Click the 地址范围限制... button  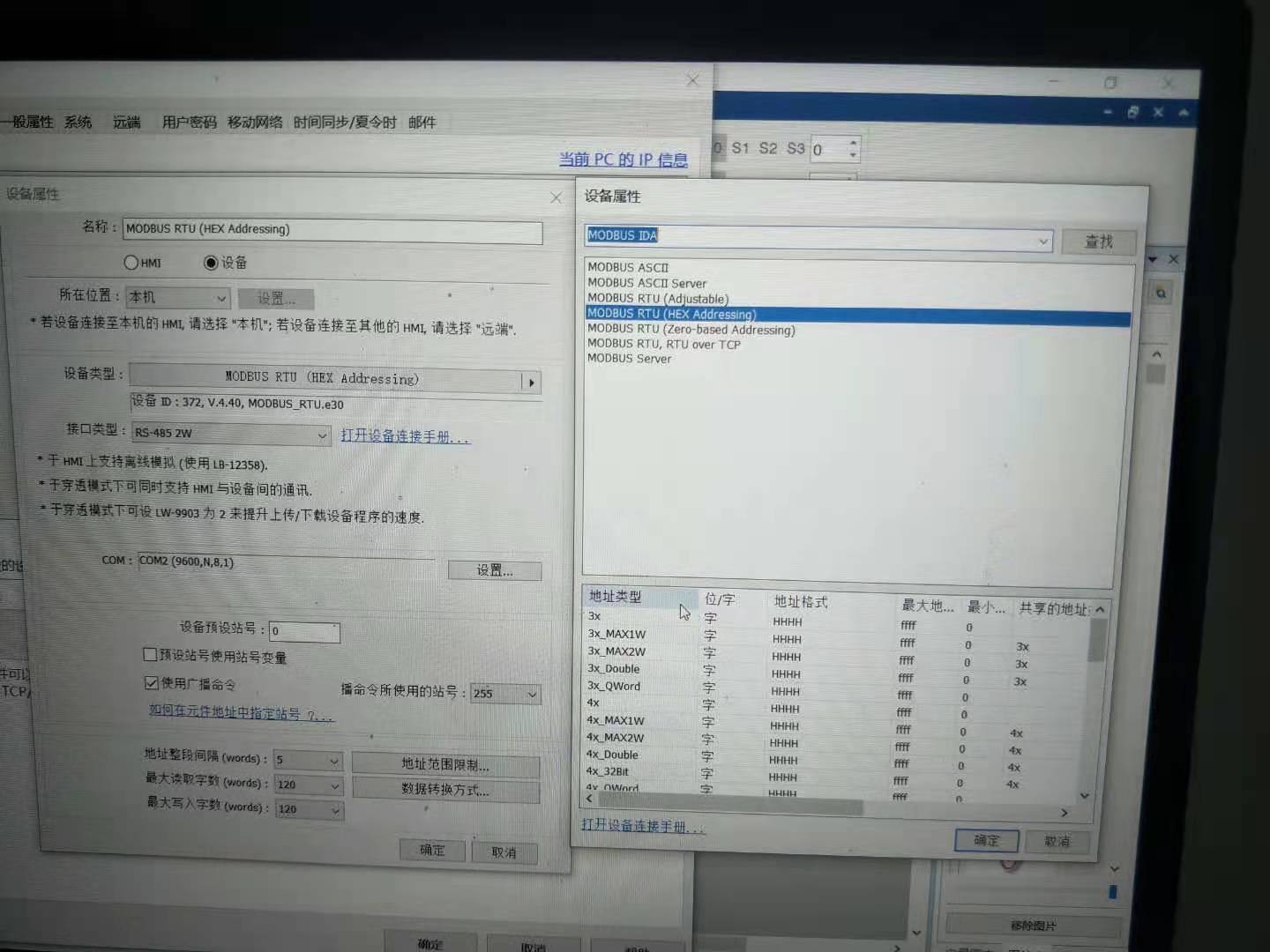point(445,764)
